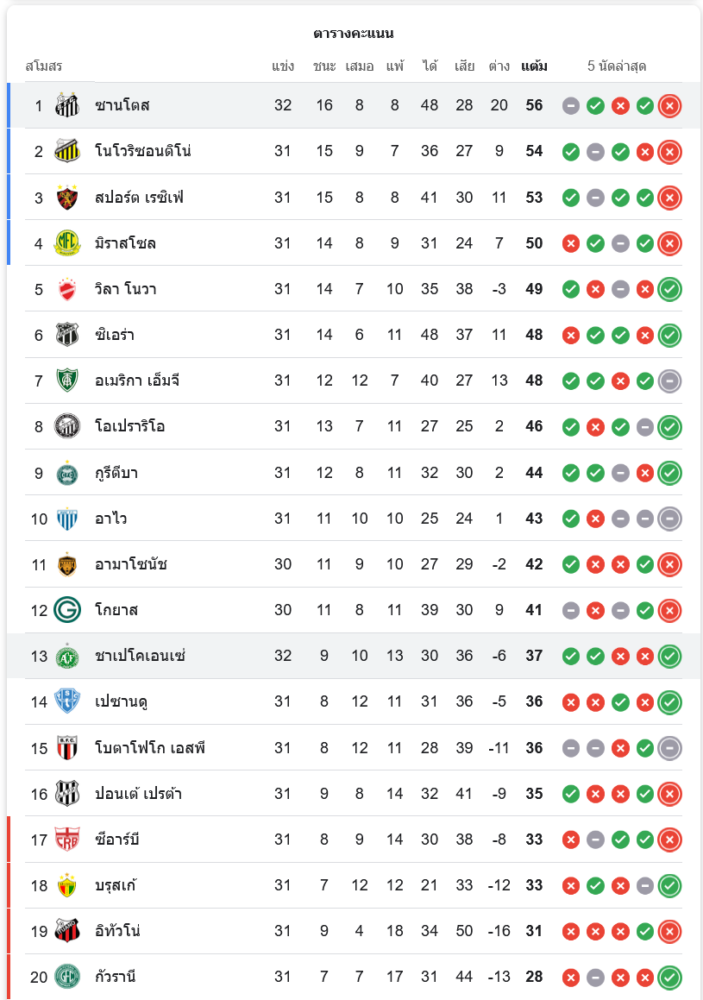
Task: Open the อิทัวโน่ team link
Action: coord(117,931)
